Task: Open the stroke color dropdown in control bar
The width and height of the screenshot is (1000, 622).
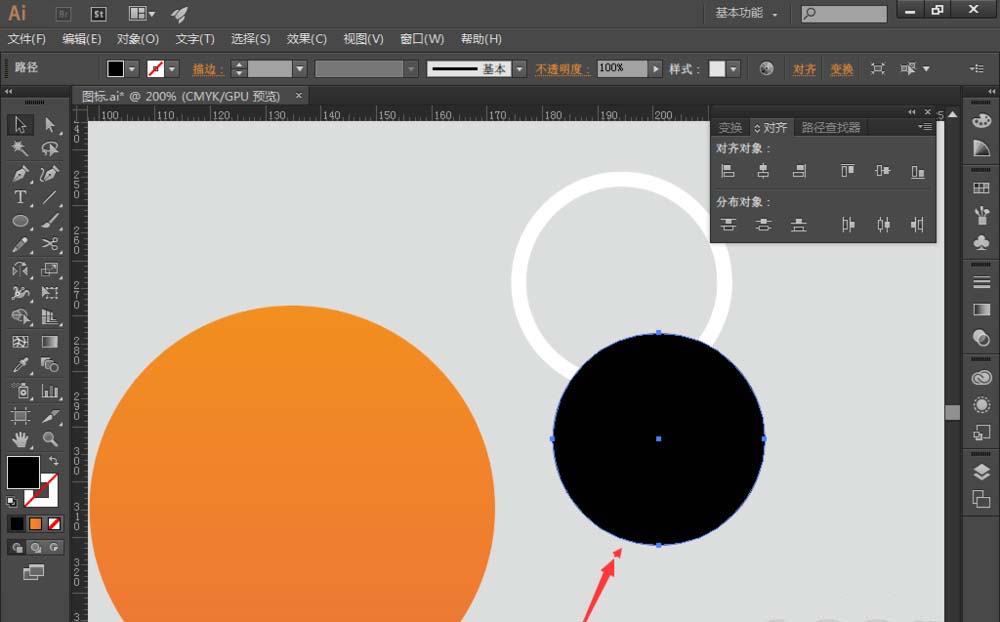Action: [x=172, y=68]
